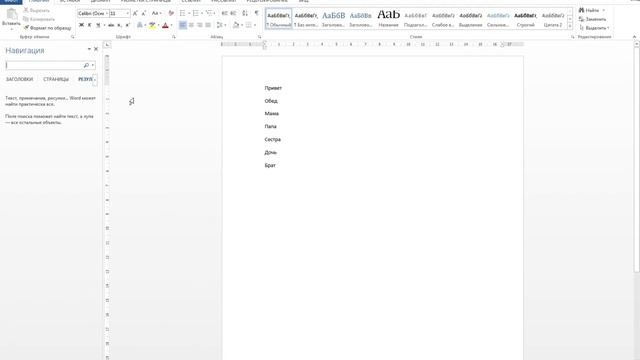Toggle underline (Ч) formatting
This screenshot has width=640, height=360.
pyautogui.click(x=98, y=25)
